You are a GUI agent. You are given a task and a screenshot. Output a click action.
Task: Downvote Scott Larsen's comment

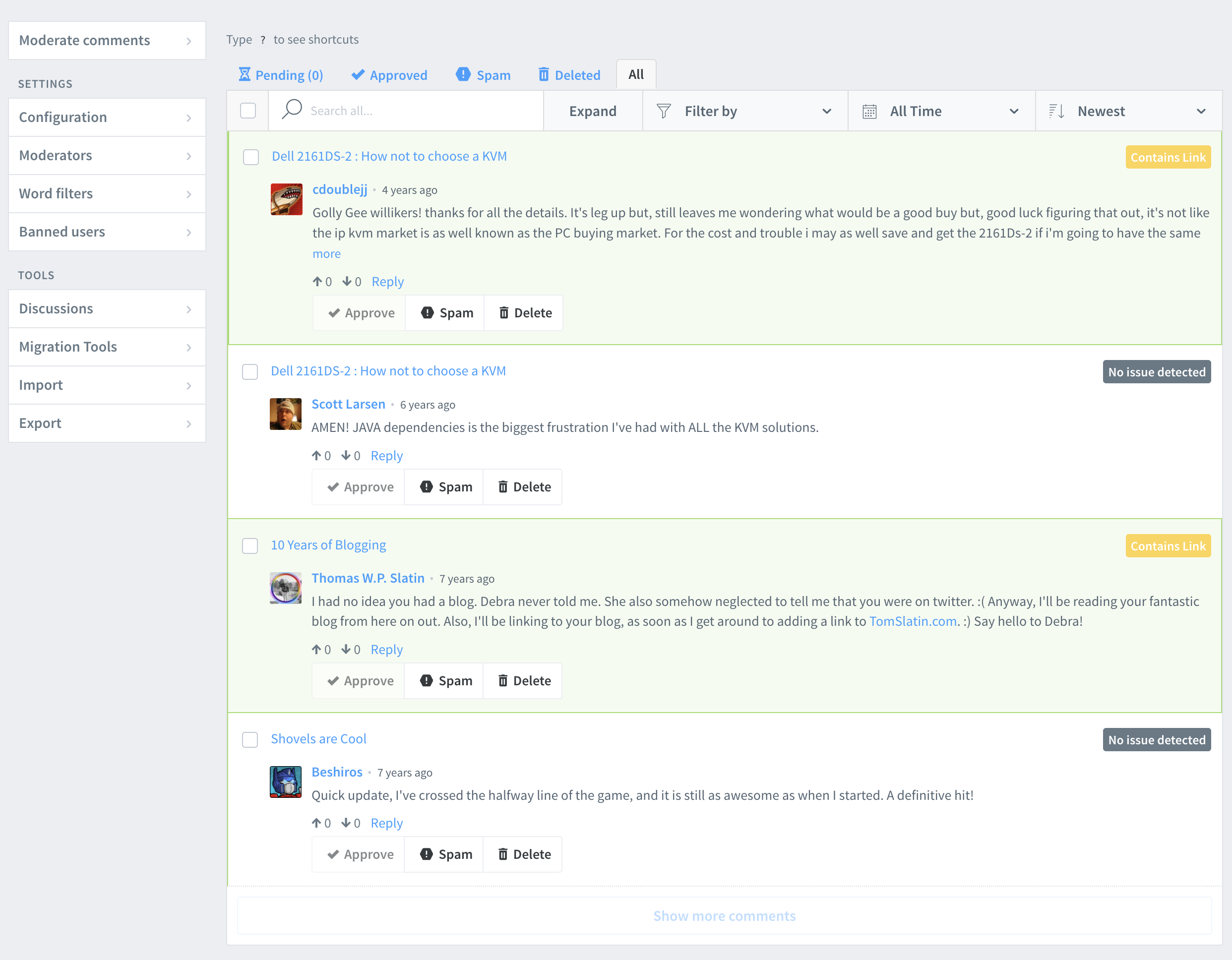346,455
